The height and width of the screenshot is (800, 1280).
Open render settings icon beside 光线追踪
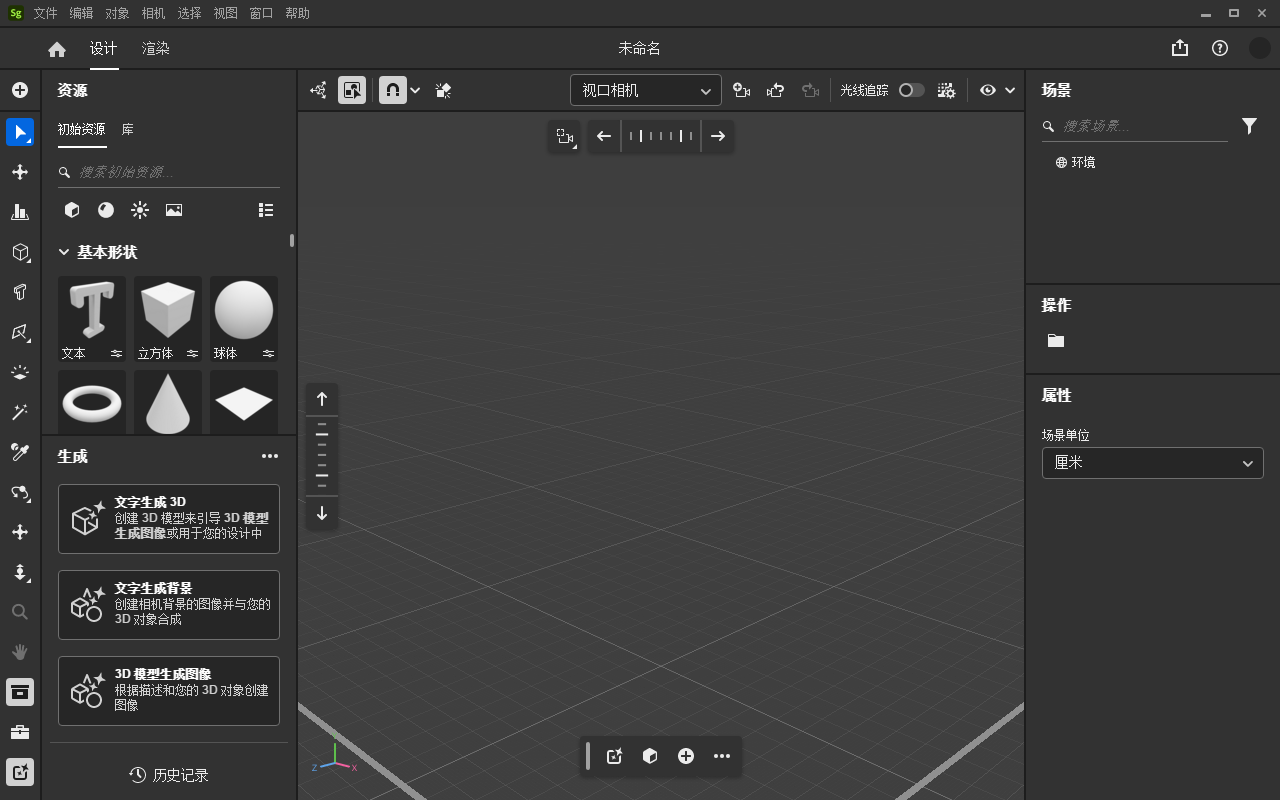coord(946,90)
